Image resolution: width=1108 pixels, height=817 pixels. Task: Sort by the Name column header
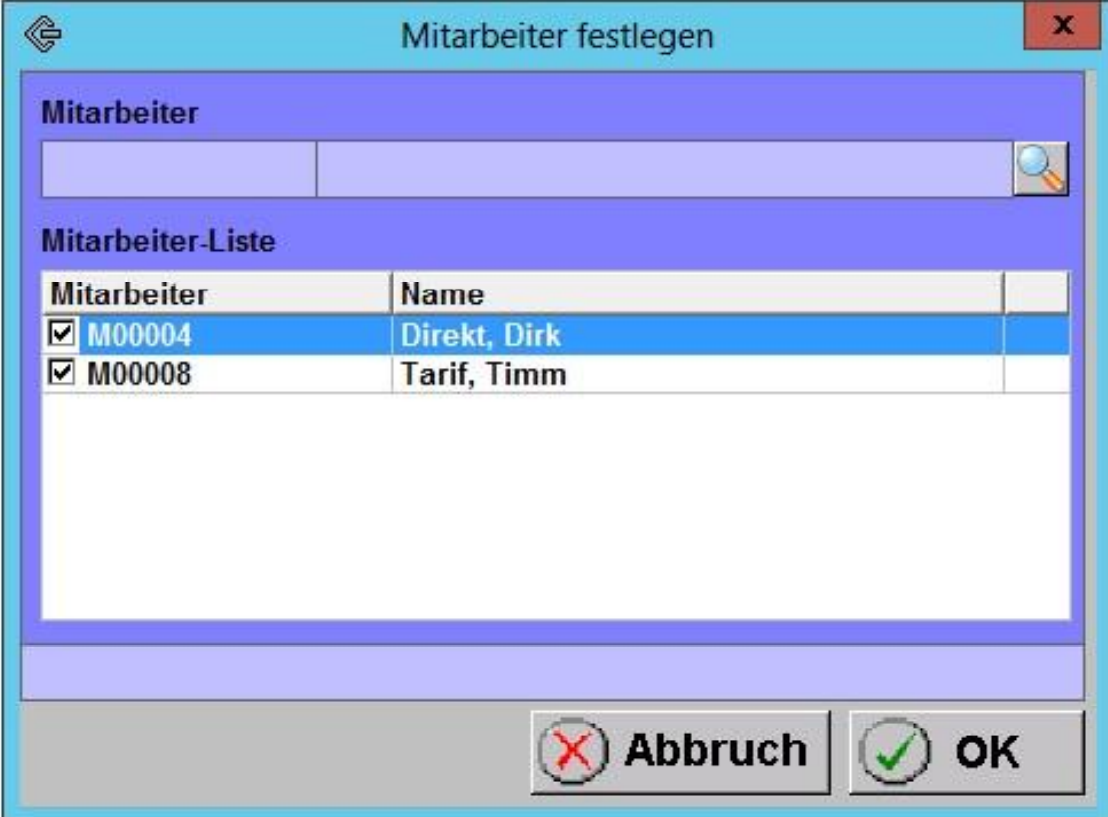click(x=695, y=294)
